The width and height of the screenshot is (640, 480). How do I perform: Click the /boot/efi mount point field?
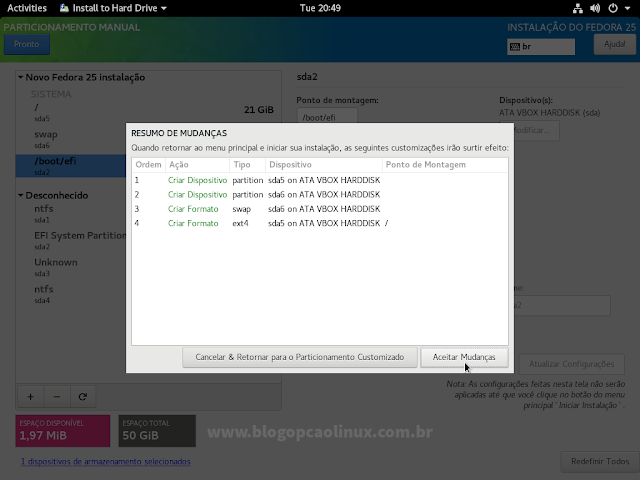click(327, 116)
